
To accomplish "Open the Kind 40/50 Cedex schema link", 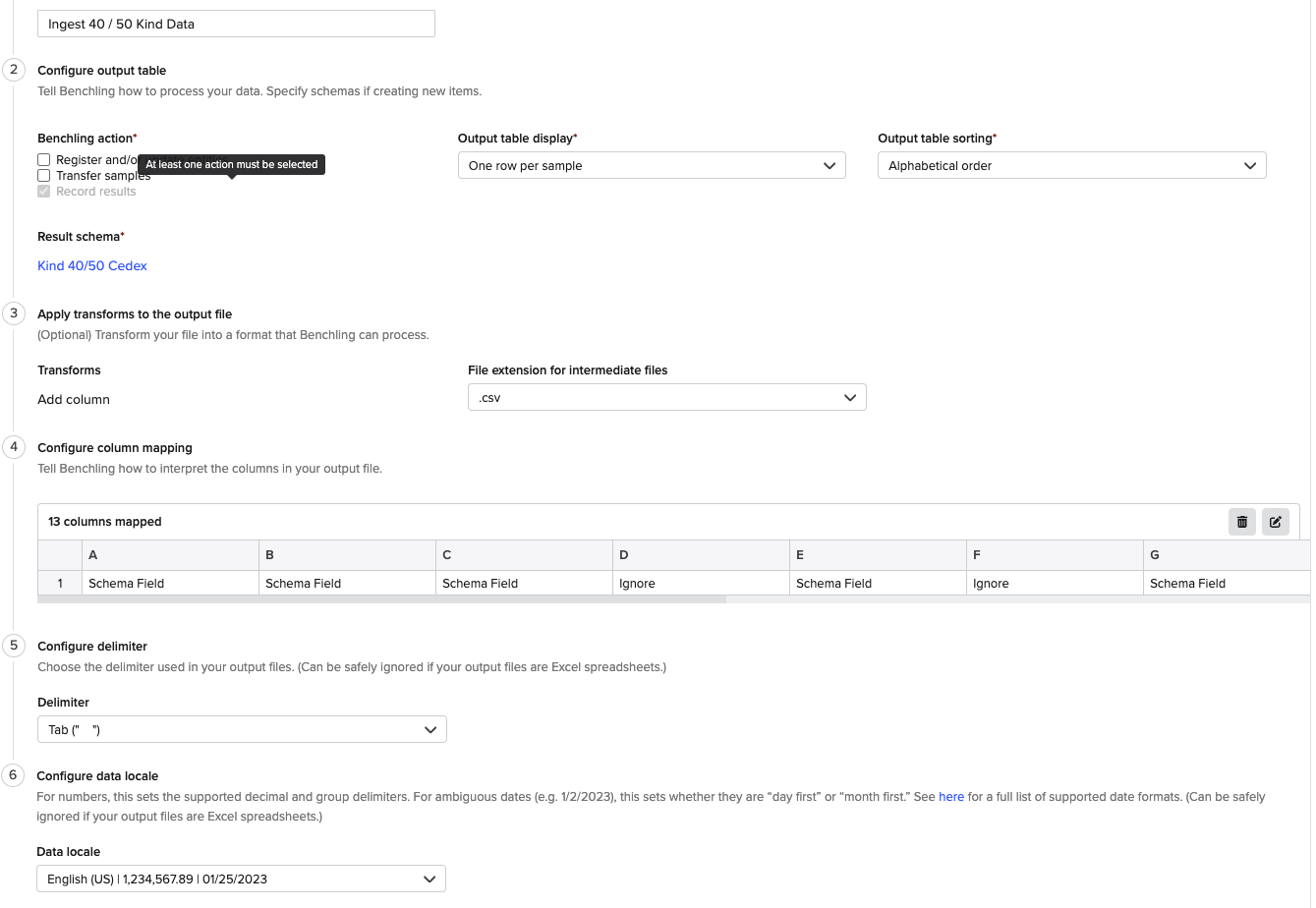I will point(91,265).
